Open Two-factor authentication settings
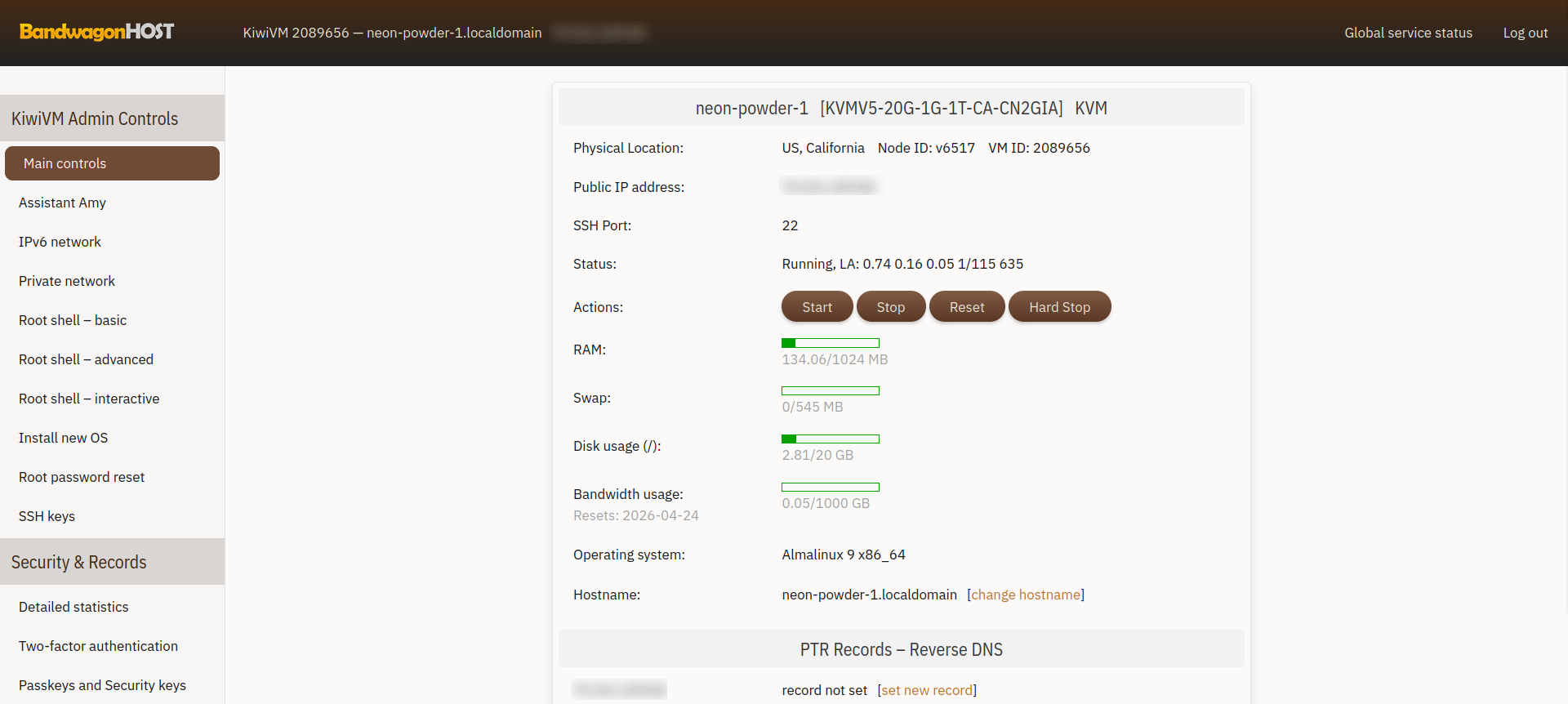 pyautogui.click(x=98, y=646)
